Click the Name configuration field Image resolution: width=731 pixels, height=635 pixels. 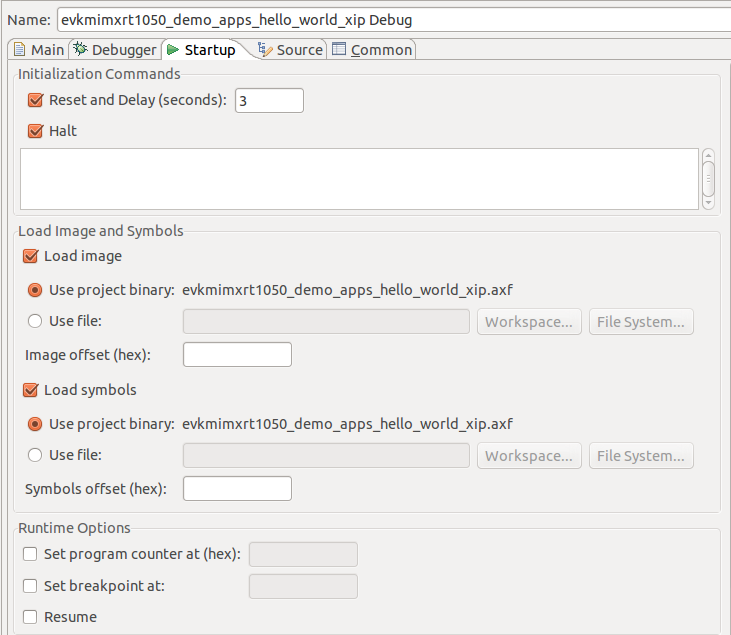[393, 20]
